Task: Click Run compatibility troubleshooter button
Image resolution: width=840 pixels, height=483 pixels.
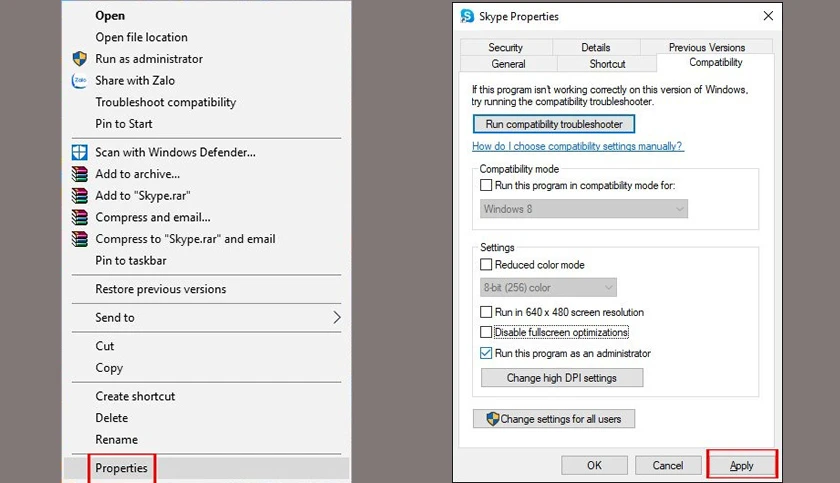Action: coord(554,124)
